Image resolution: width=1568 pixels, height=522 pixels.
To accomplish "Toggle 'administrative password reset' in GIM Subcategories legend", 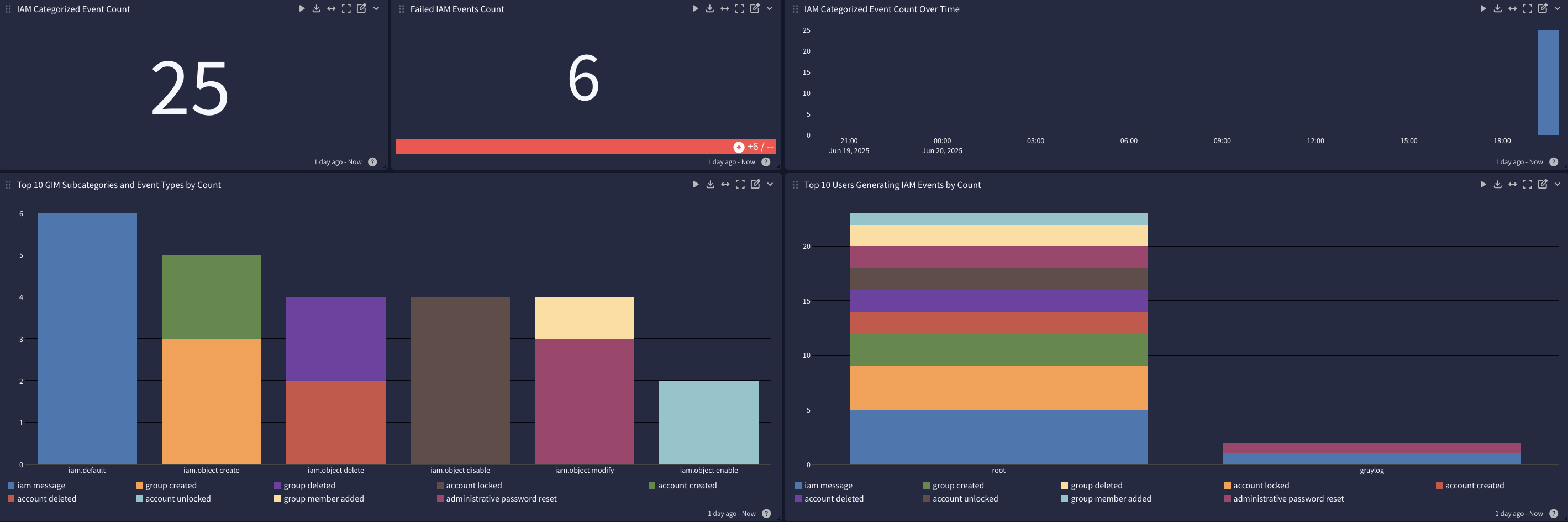I will (x=501, y=499).
